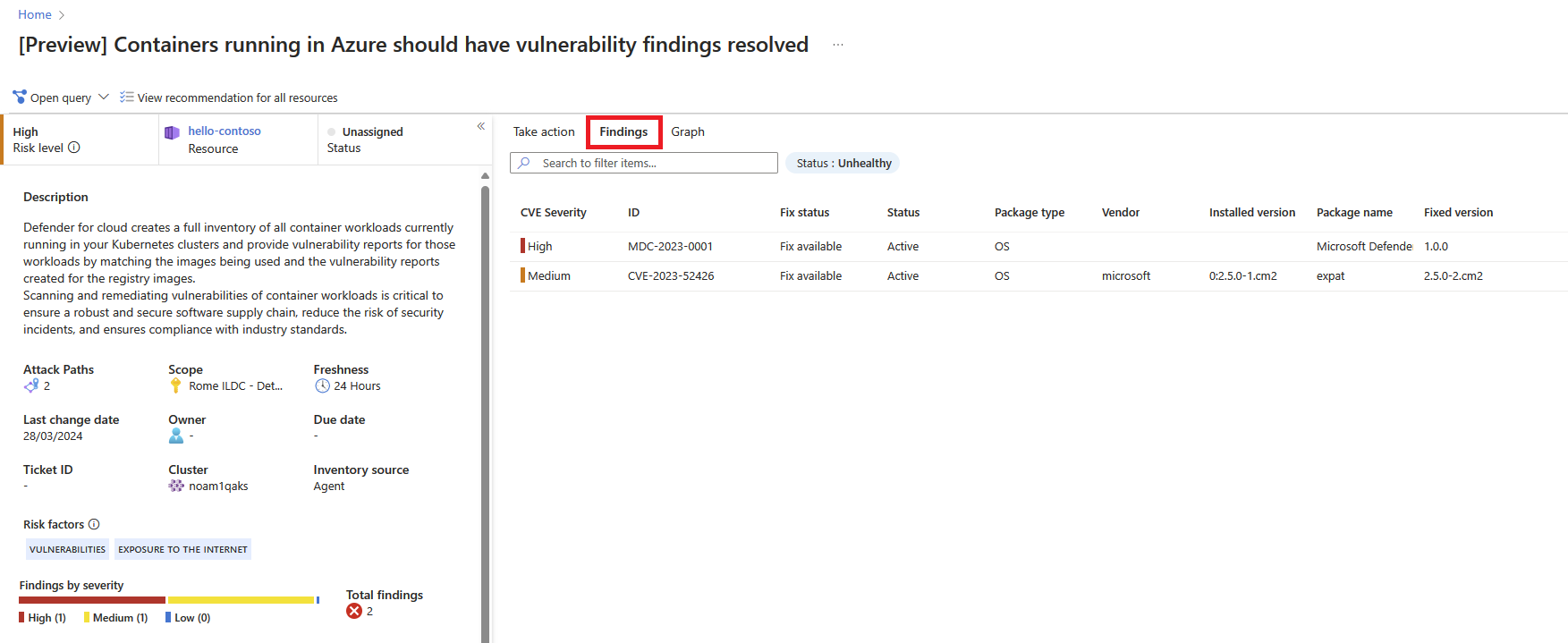Click the search magnifier icon
This screenshot has height=643, width=1568.
click(525, 163)
